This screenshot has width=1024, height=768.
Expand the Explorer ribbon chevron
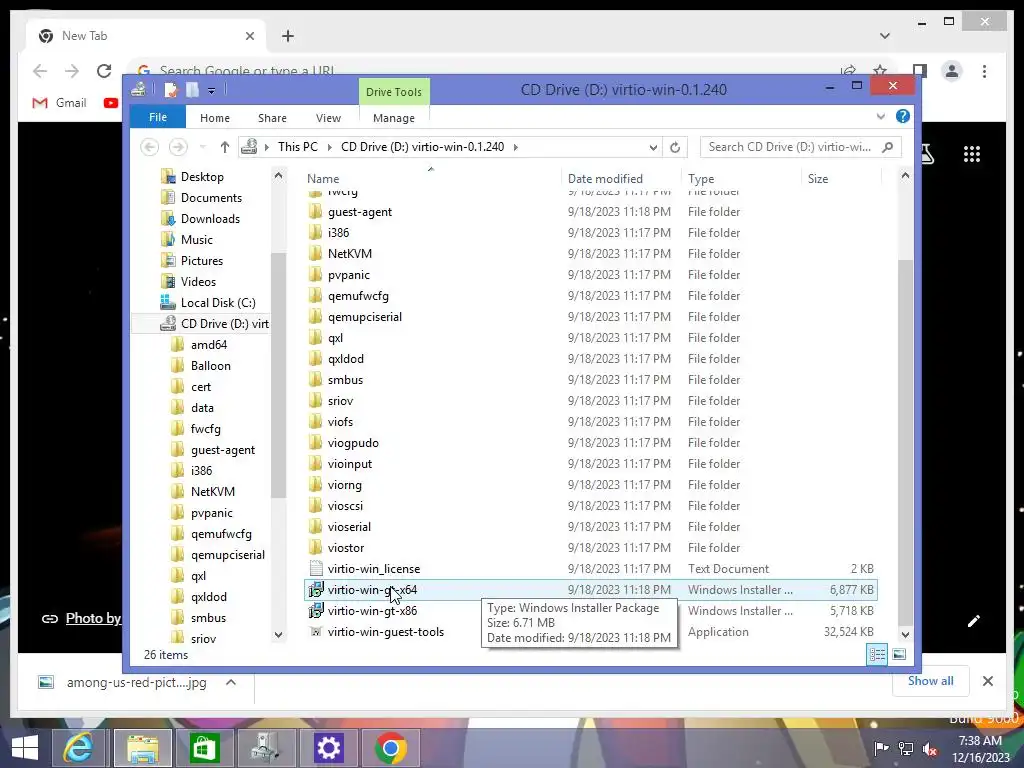(880, 116)
